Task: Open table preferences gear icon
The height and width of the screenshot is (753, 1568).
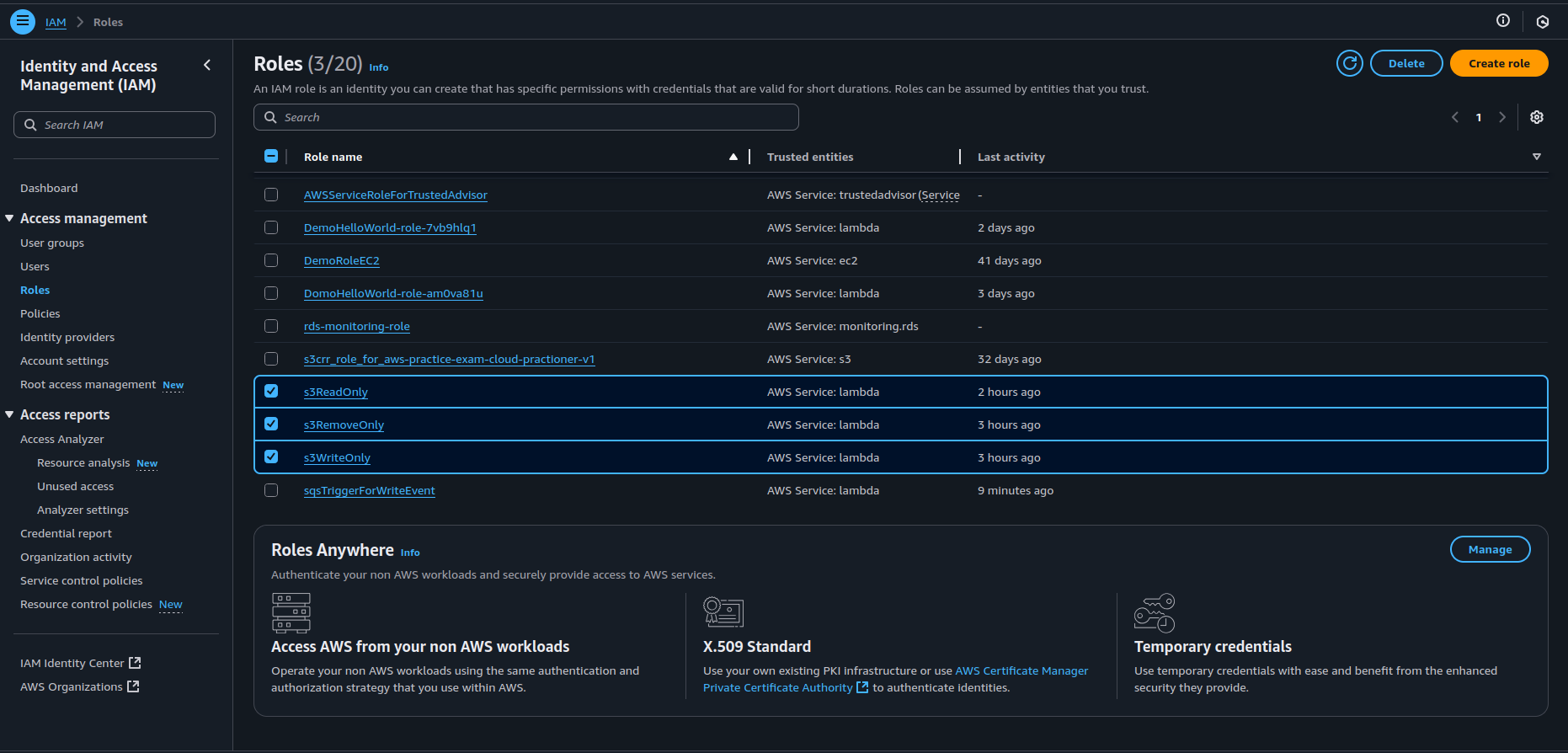Action: pos(1536,117)
